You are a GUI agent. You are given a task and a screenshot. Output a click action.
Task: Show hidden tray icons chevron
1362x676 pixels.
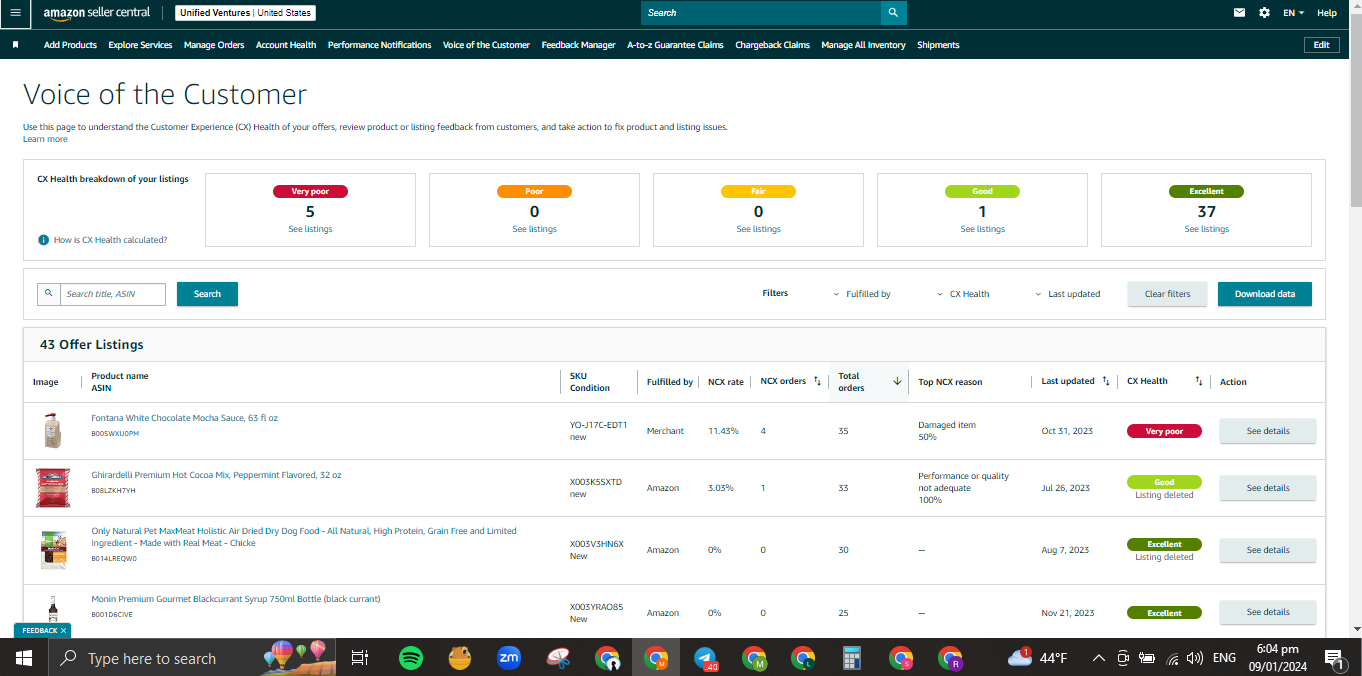click(x=1099, y=658)
